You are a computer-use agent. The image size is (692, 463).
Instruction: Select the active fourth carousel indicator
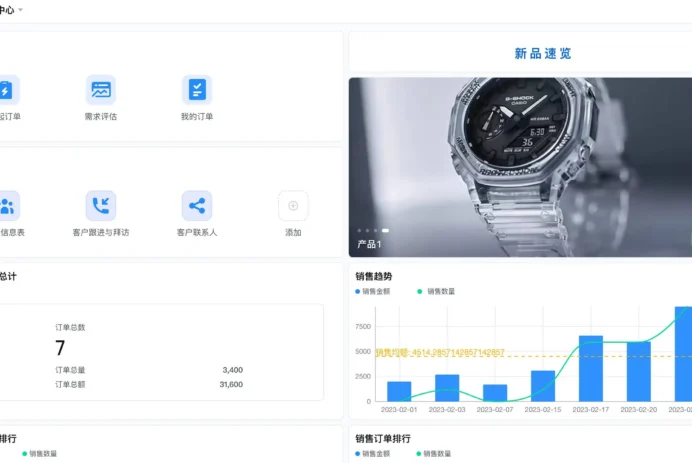(385, 230)
